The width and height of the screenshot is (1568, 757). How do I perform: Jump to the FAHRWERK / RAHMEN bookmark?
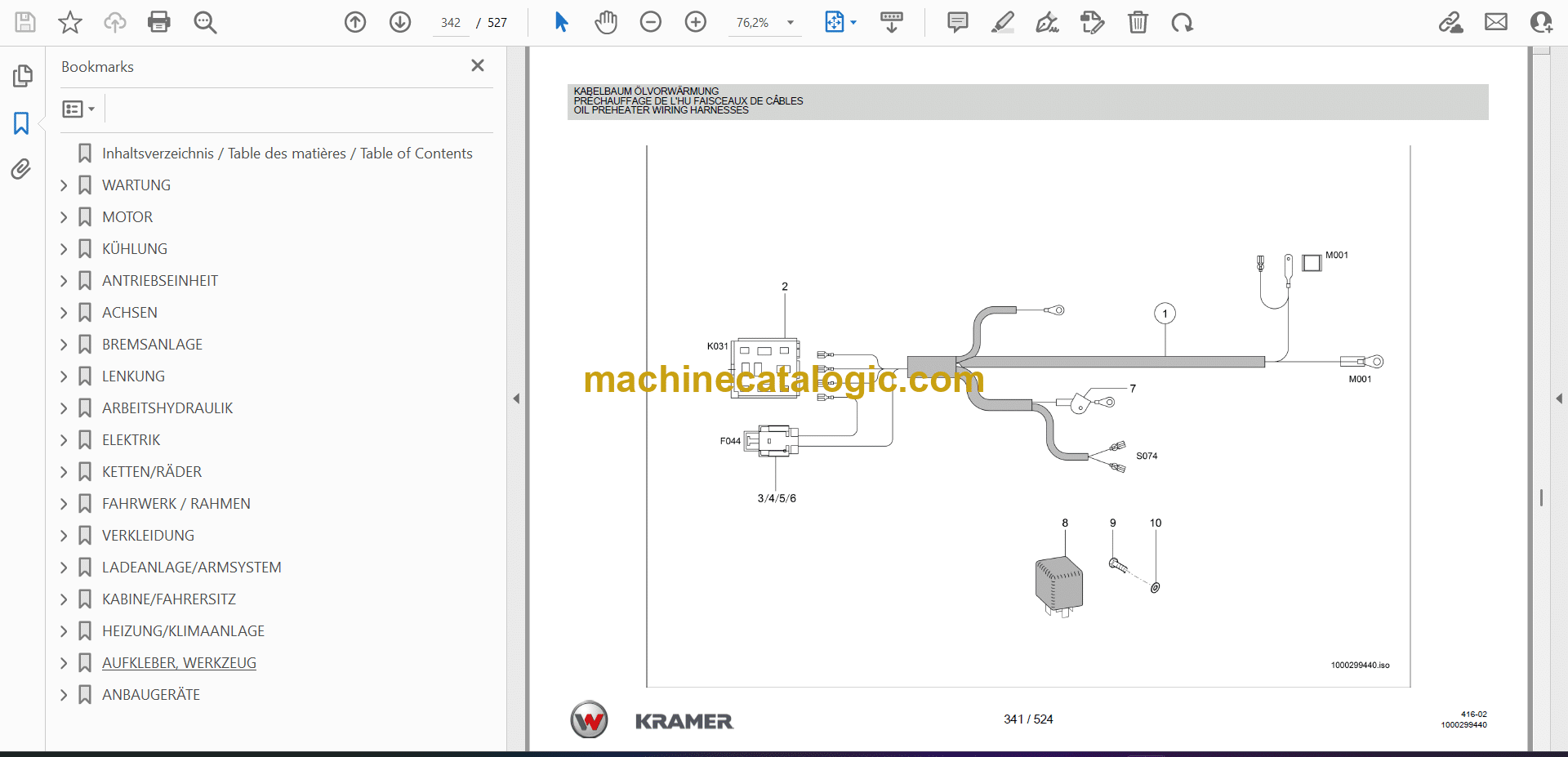pos(176,504)
